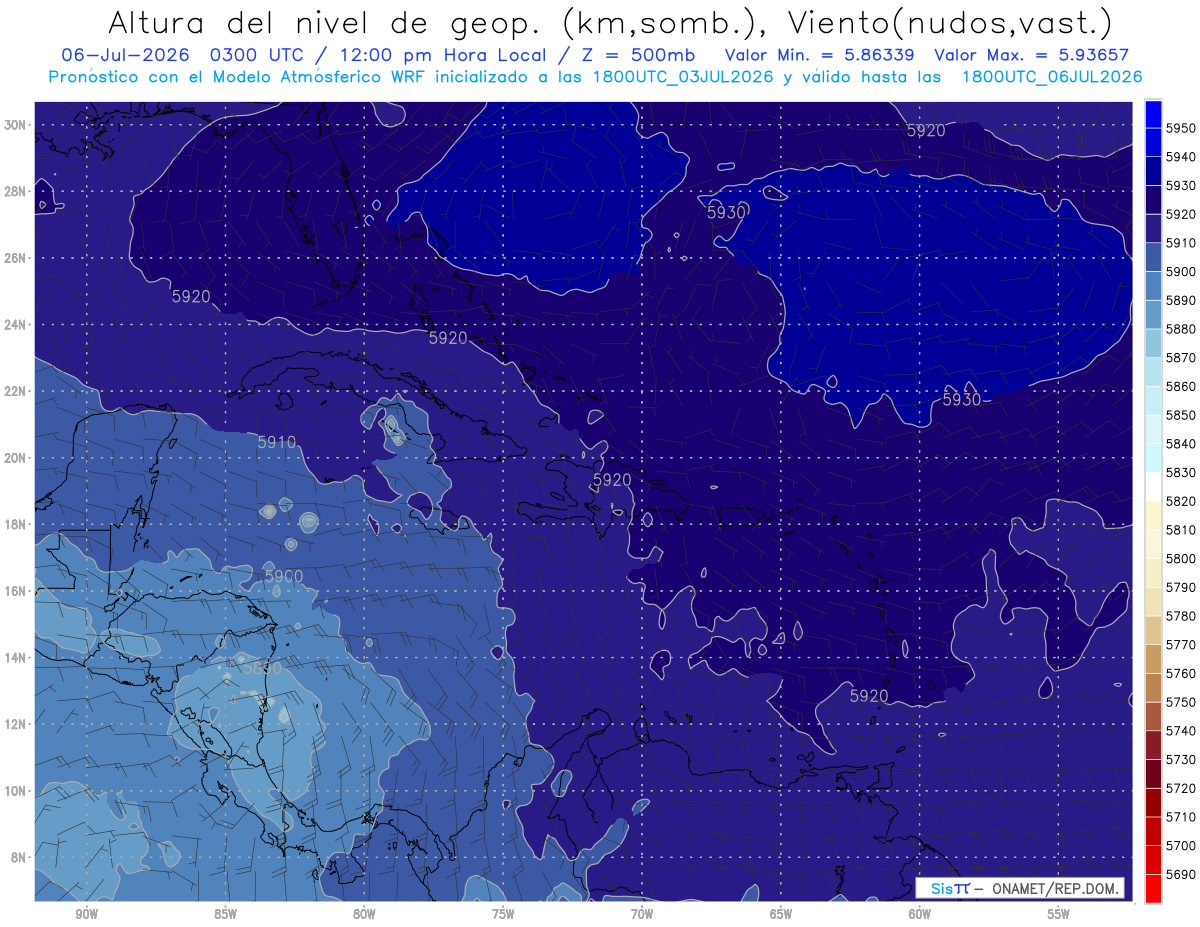Image resolution: width=1200 pixels, height=927 pixels.
Task: Click the 5740 colorbar label
Action: point(1180,731)
